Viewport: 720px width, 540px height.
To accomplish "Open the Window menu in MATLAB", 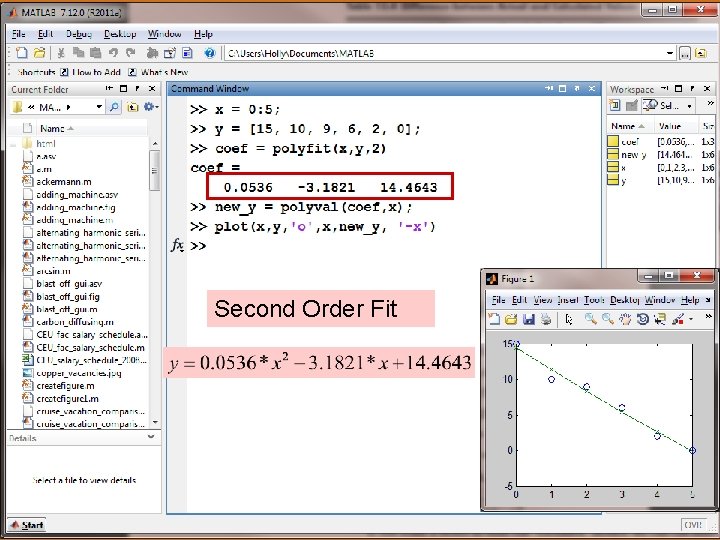I will pos(164,34).
